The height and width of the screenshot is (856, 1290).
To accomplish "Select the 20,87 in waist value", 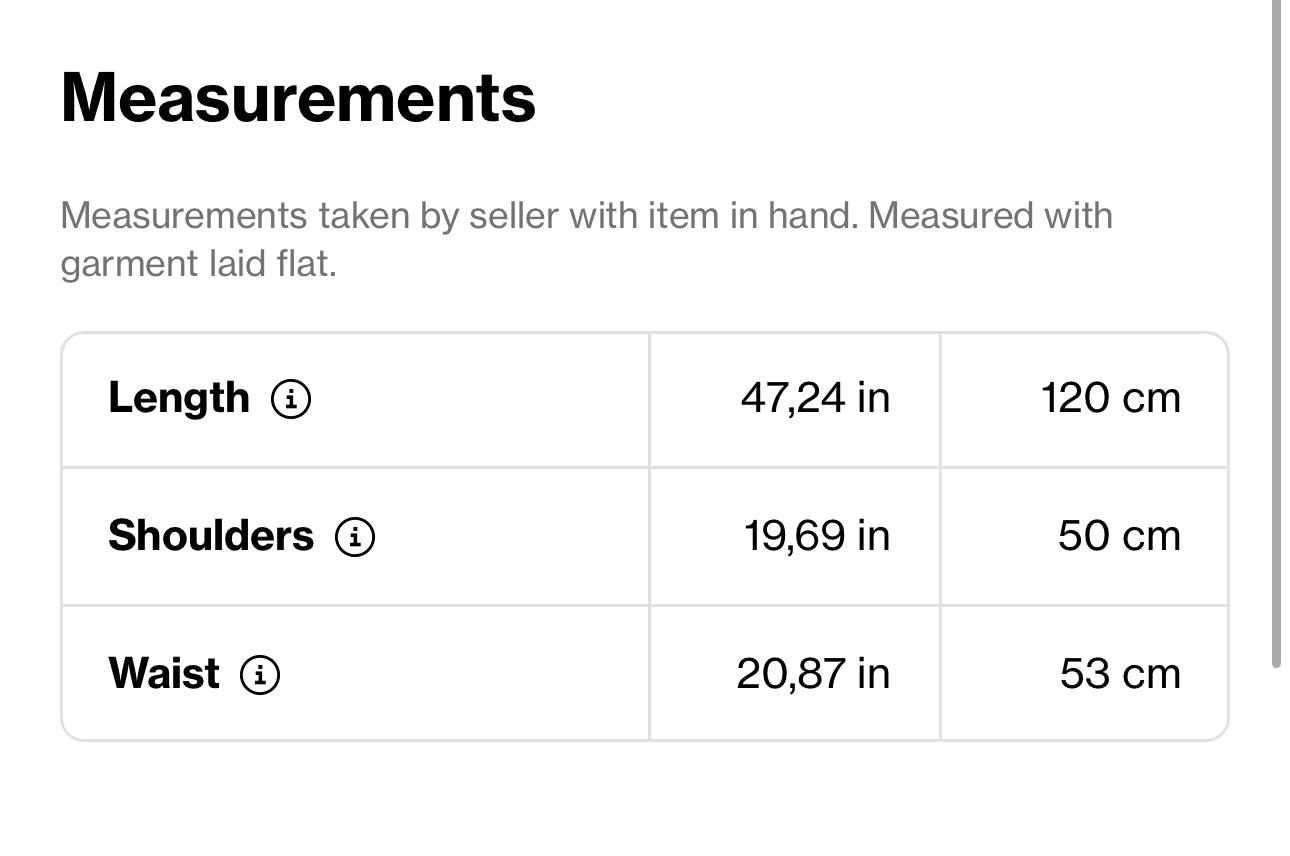I will coord(813,673).
